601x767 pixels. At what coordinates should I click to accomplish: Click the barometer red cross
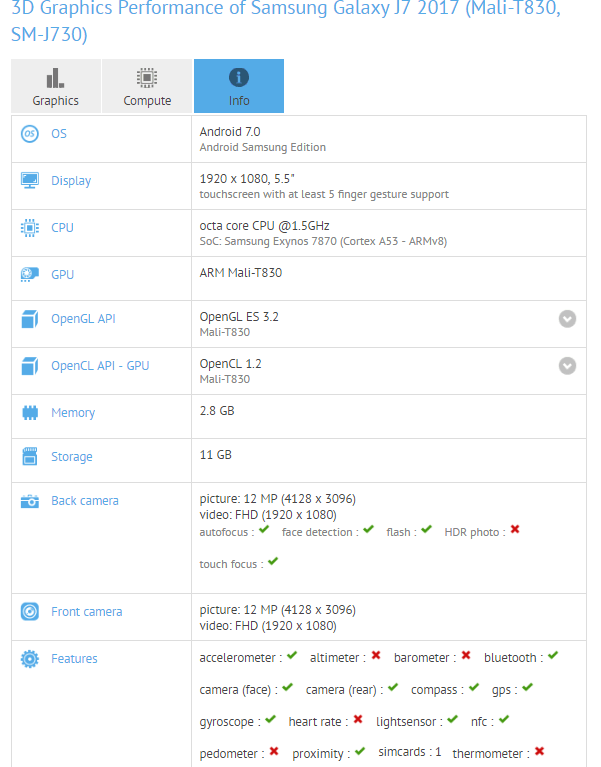(466, 655)
